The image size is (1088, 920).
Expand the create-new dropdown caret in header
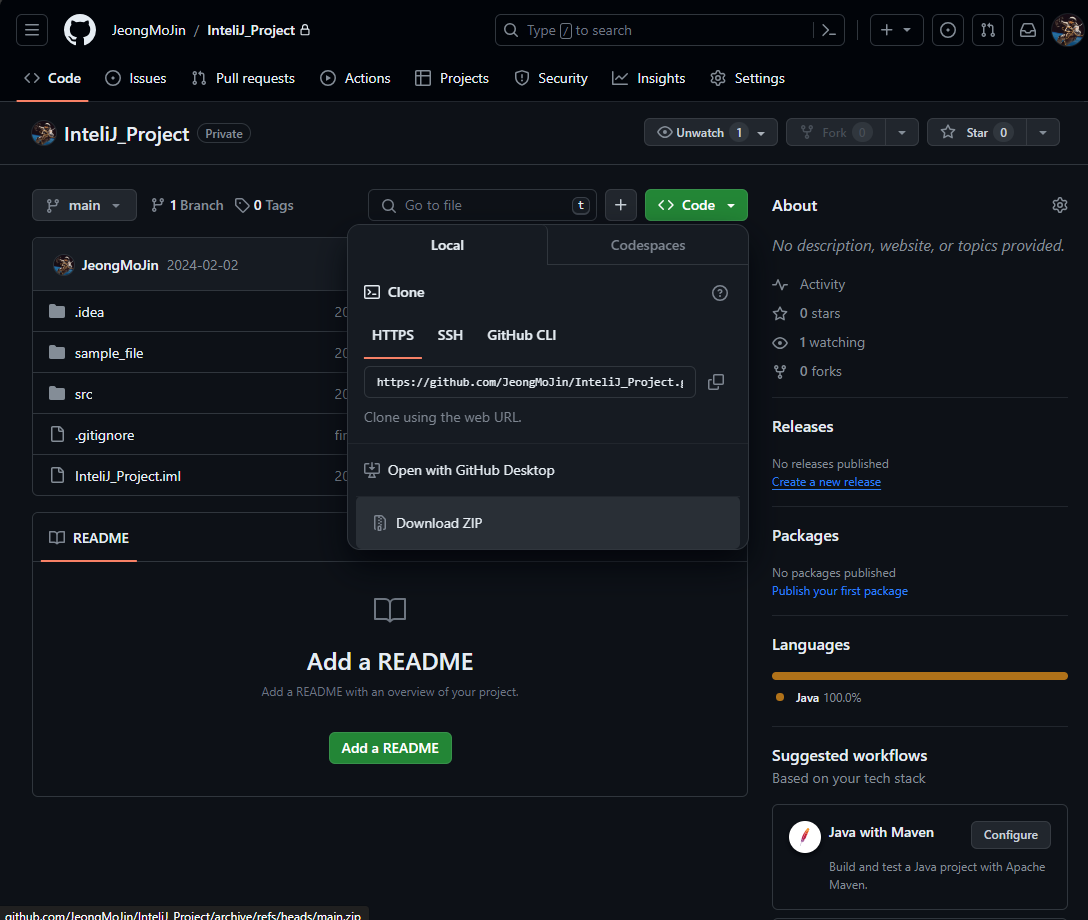click(907, 30)
